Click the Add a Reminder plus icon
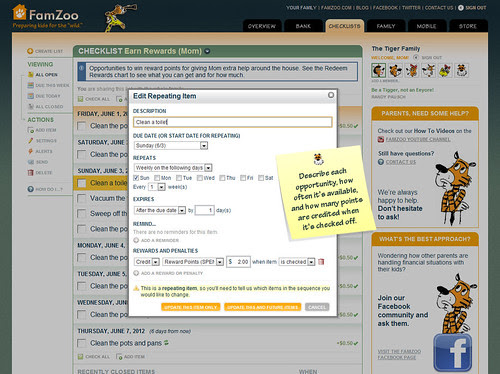This screenshot has height=374, width=500. coord(136,240)
